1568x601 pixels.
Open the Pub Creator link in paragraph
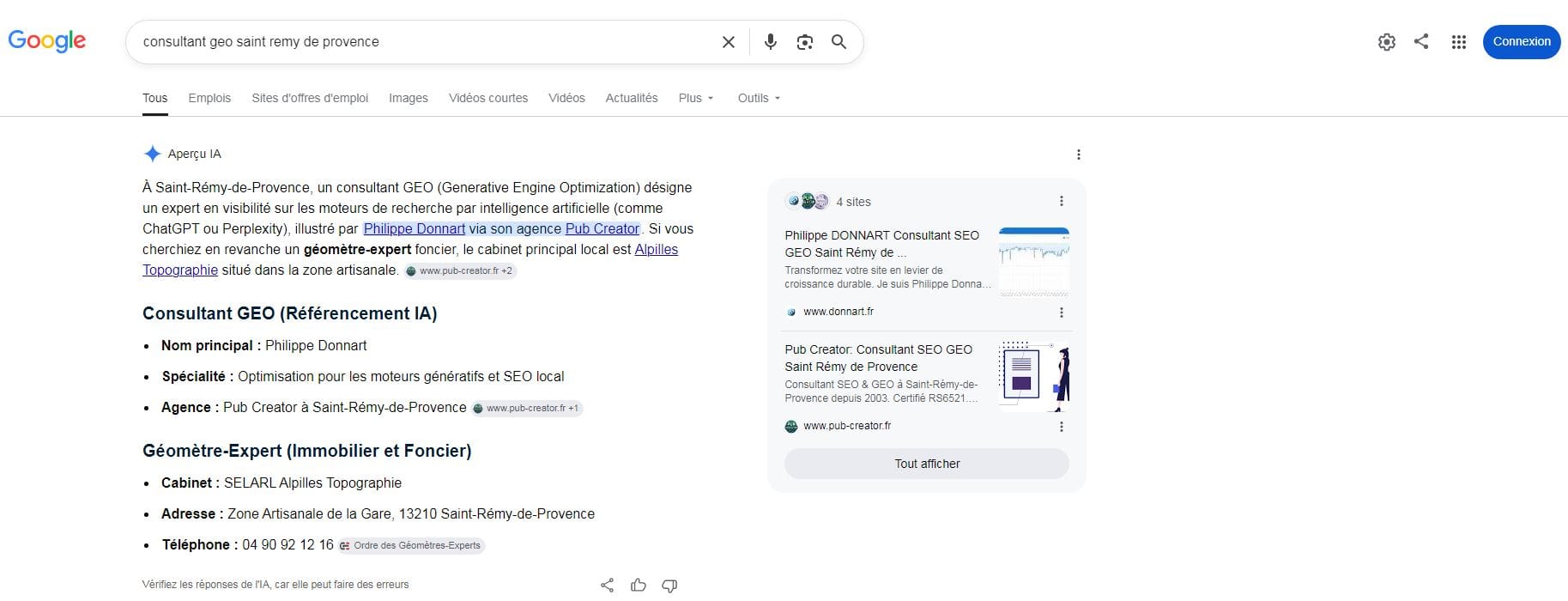[602, 228]
